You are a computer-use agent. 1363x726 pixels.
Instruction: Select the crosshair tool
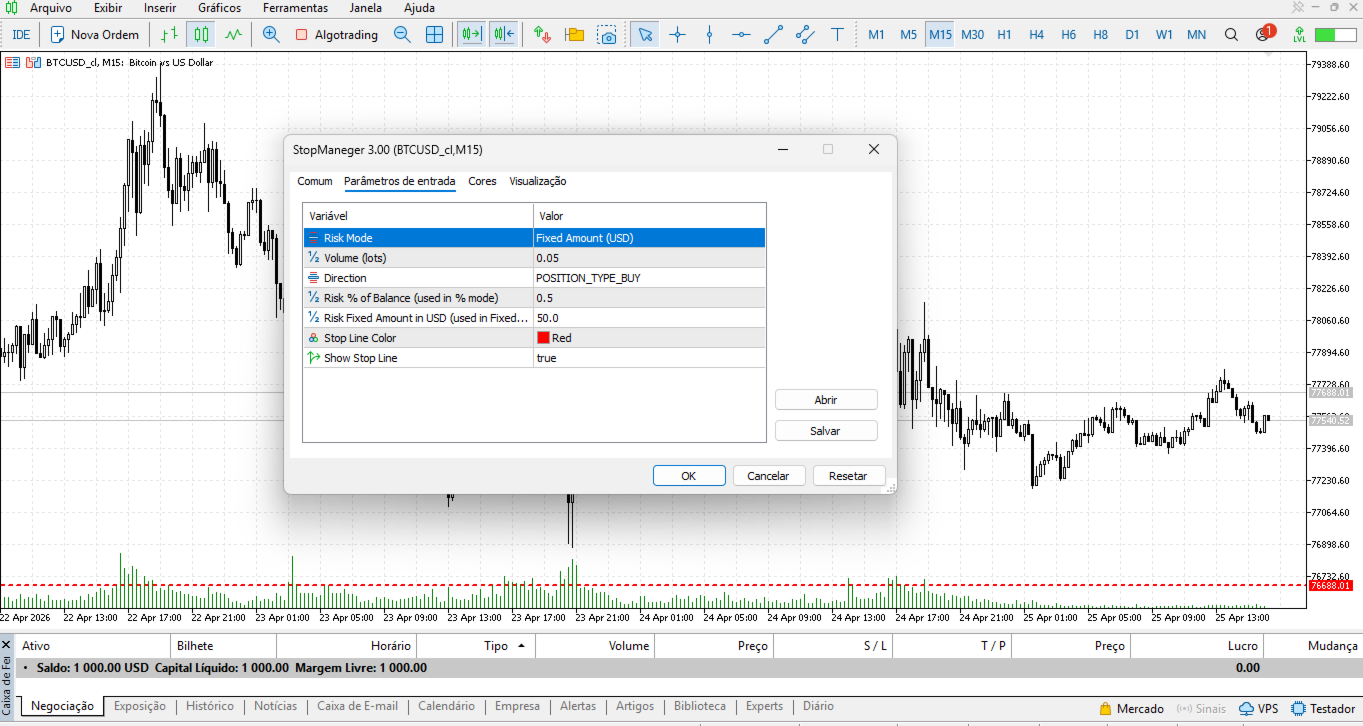point(677,35)
